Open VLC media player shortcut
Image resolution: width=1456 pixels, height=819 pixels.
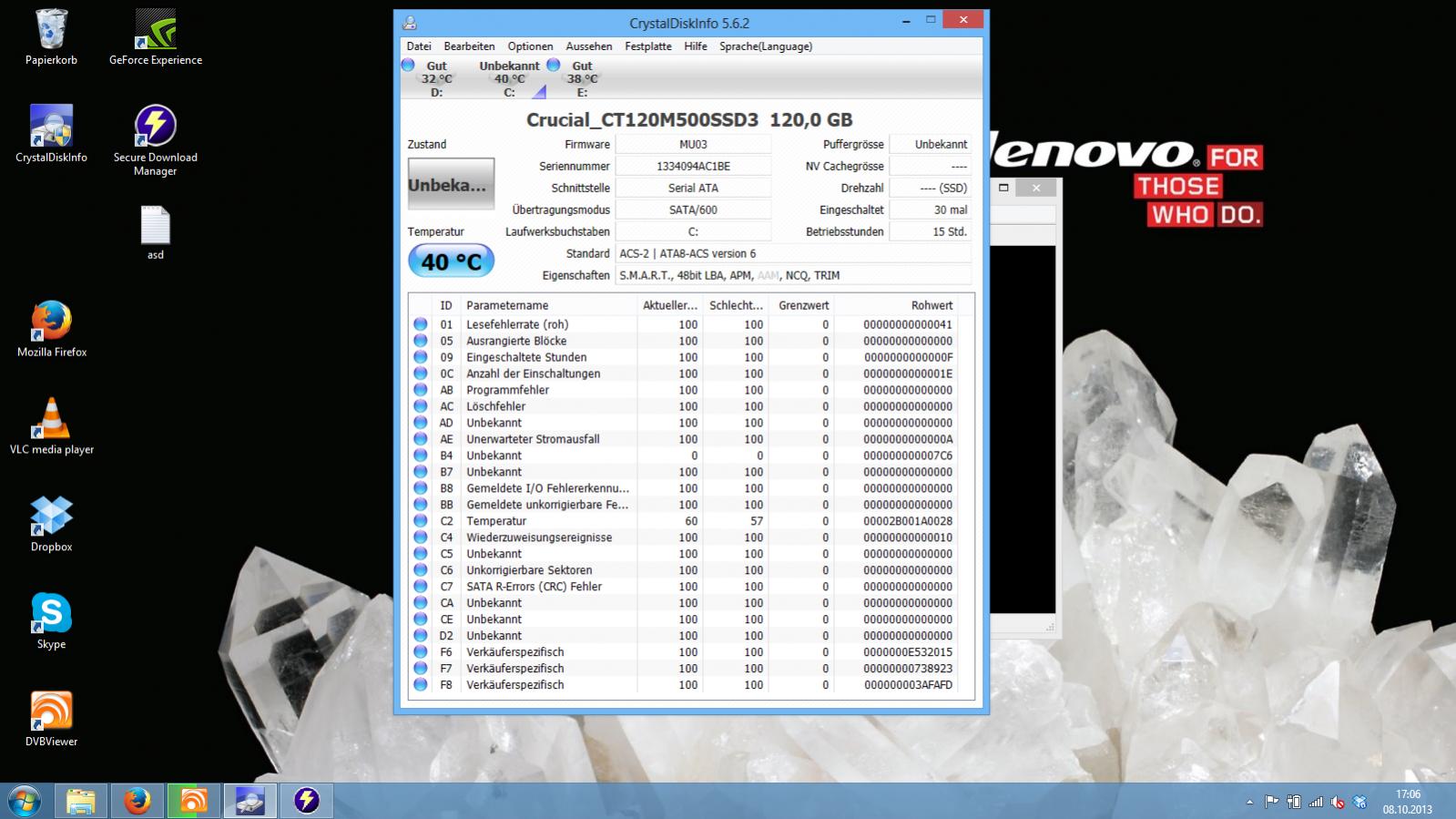[x=52, y=426]
